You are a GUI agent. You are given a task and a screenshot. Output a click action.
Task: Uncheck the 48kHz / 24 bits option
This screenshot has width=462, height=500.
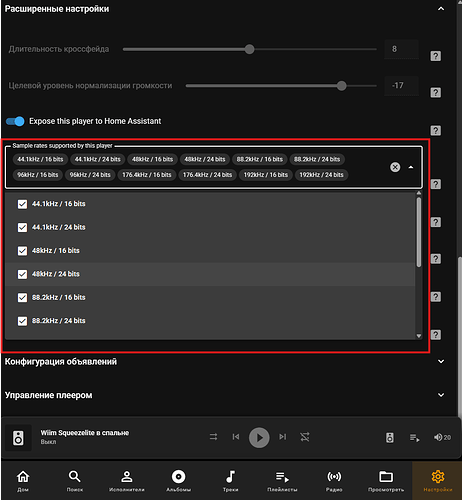pos(22,274)
